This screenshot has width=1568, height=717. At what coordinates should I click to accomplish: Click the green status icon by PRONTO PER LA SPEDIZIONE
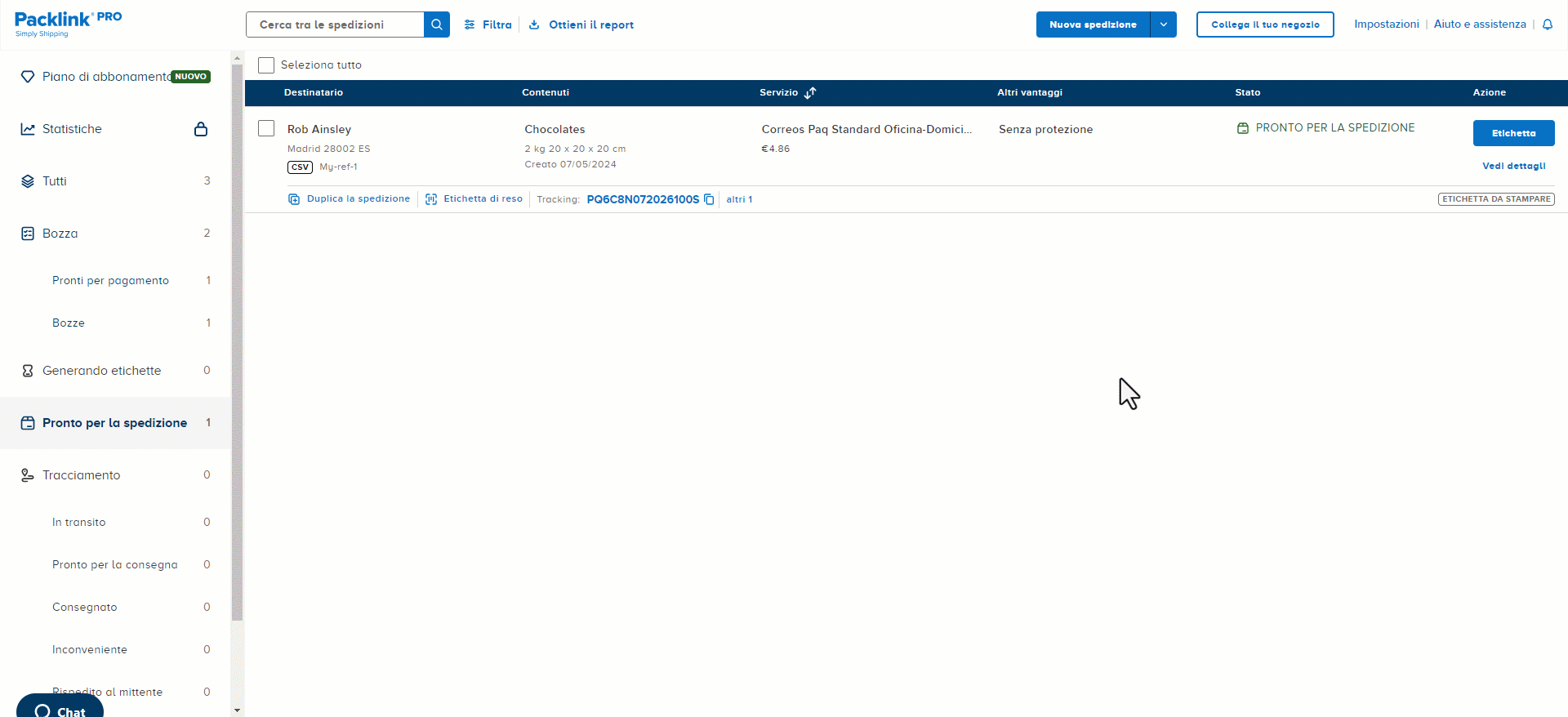1243,128
